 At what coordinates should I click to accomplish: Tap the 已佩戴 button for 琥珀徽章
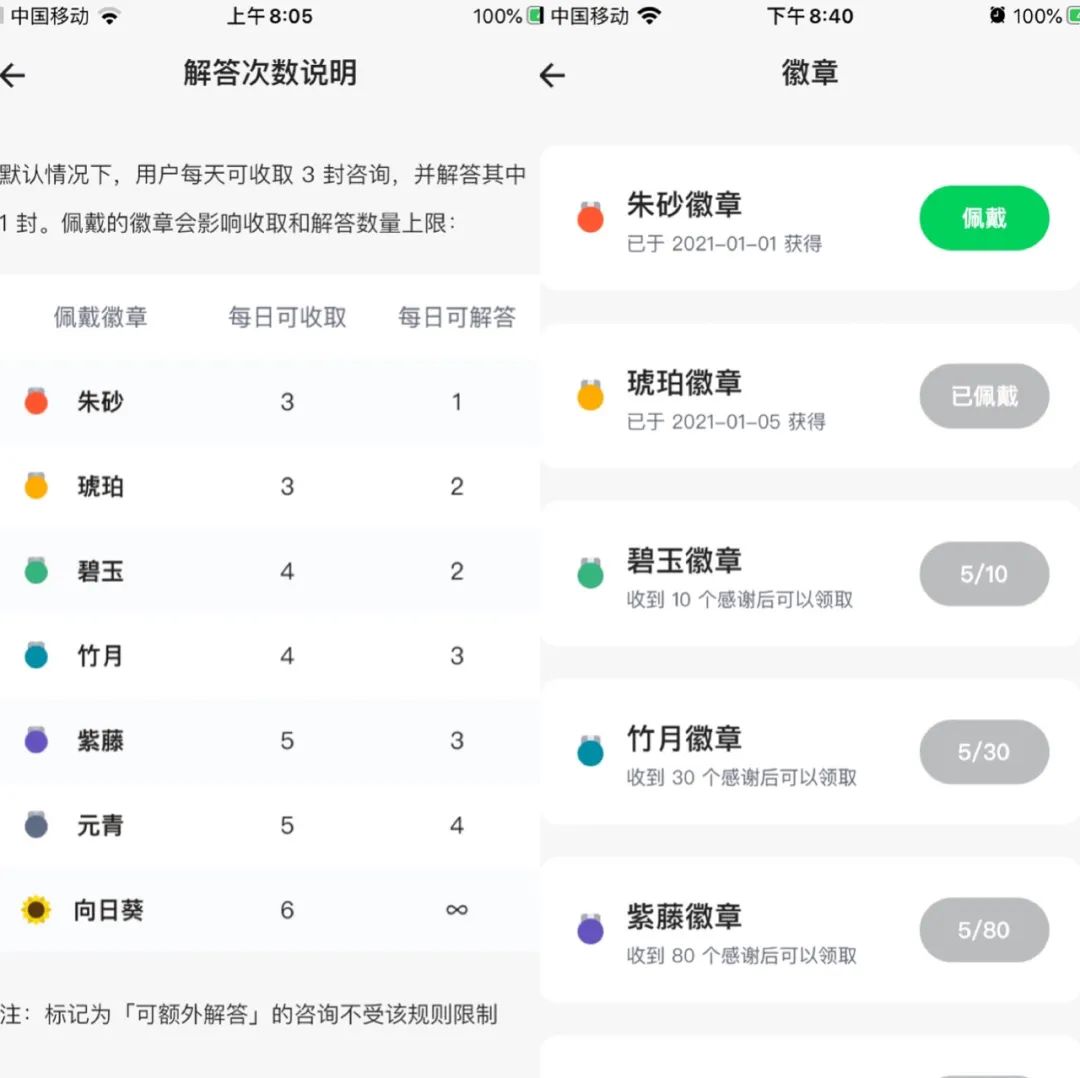984,396
